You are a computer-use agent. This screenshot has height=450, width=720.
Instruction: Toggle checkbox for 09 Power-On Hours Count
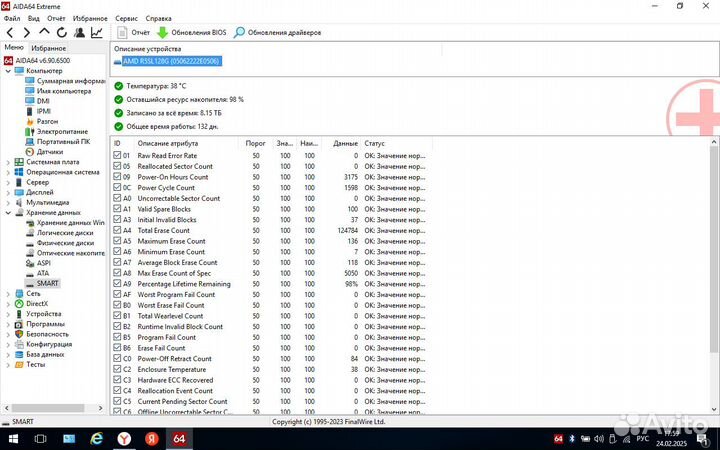point(117,176)
